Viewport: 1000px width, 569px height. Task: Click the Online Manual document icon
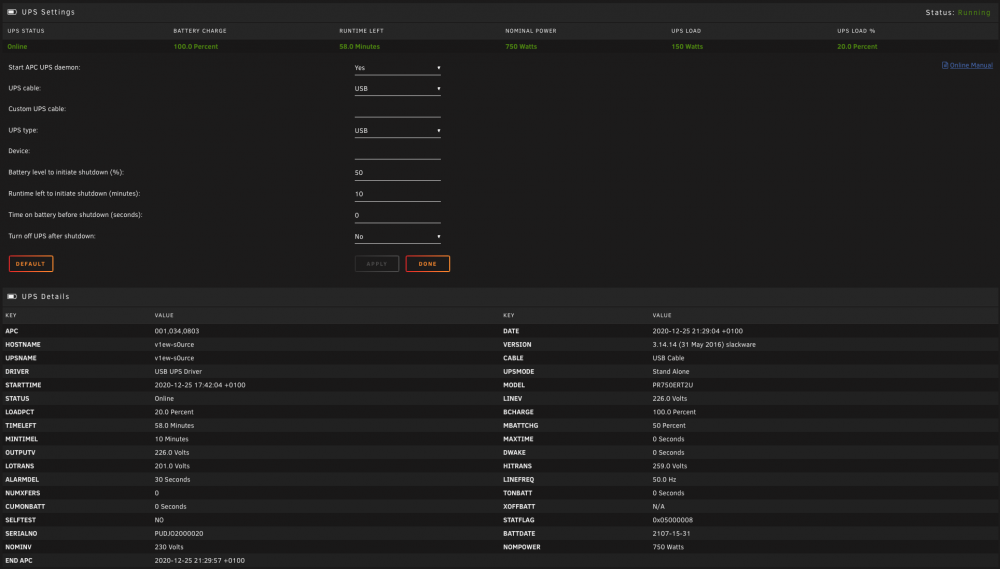click(945, 65)
